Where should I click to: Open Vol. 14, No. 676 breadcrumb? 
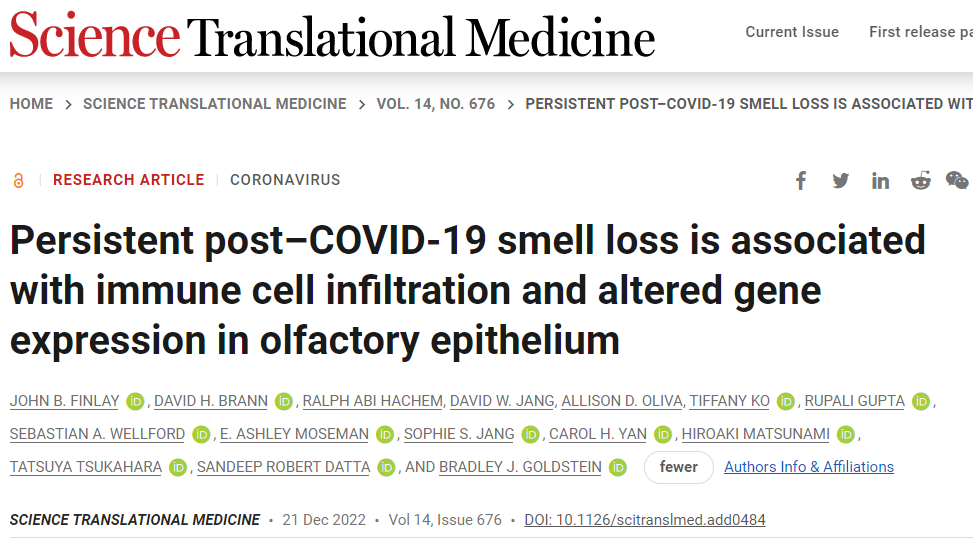click(436, 104)
